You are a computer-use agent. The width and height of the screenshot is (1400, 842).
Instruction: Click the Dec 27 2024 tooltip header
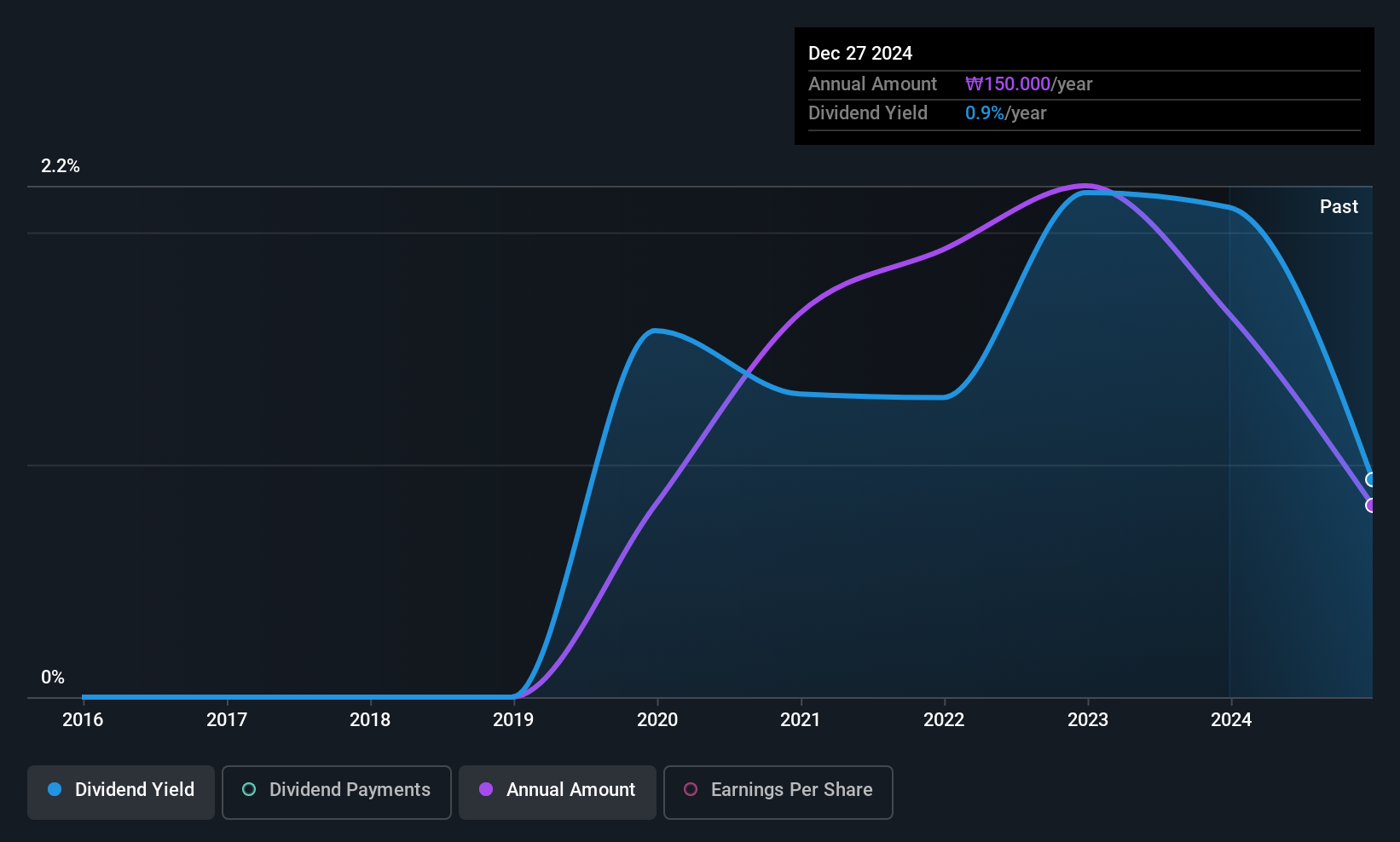click(x=860, y=53)
